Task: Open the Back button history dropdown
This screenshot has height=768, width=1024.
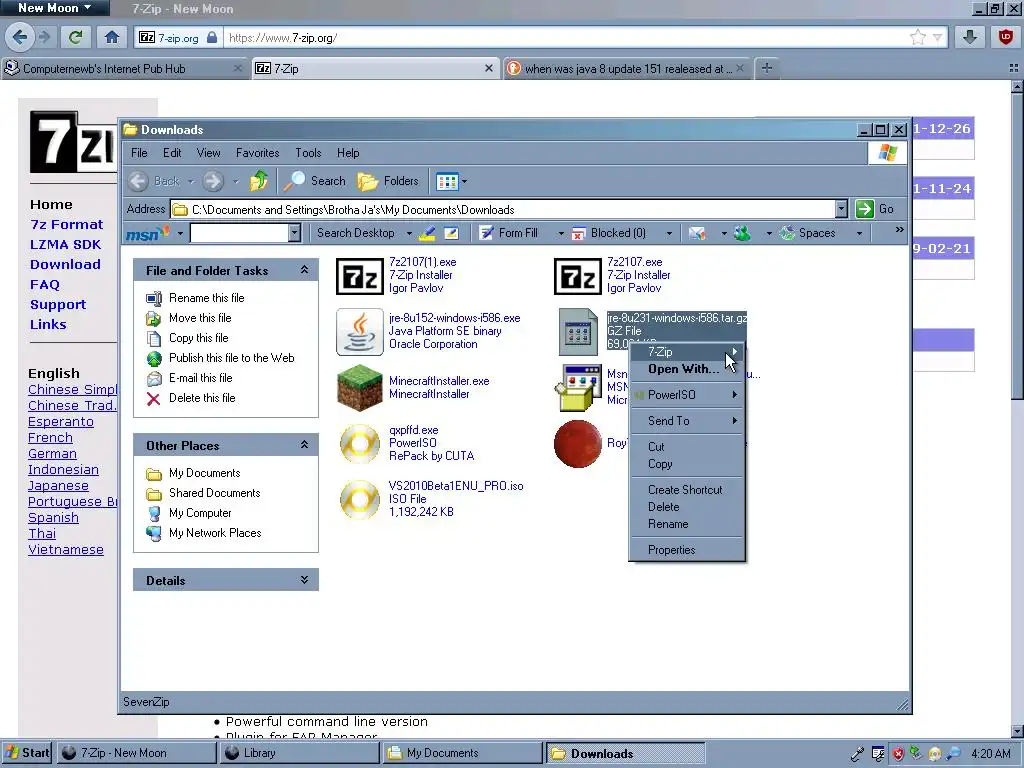Action: pyautogui.click(x=191, y=182)
